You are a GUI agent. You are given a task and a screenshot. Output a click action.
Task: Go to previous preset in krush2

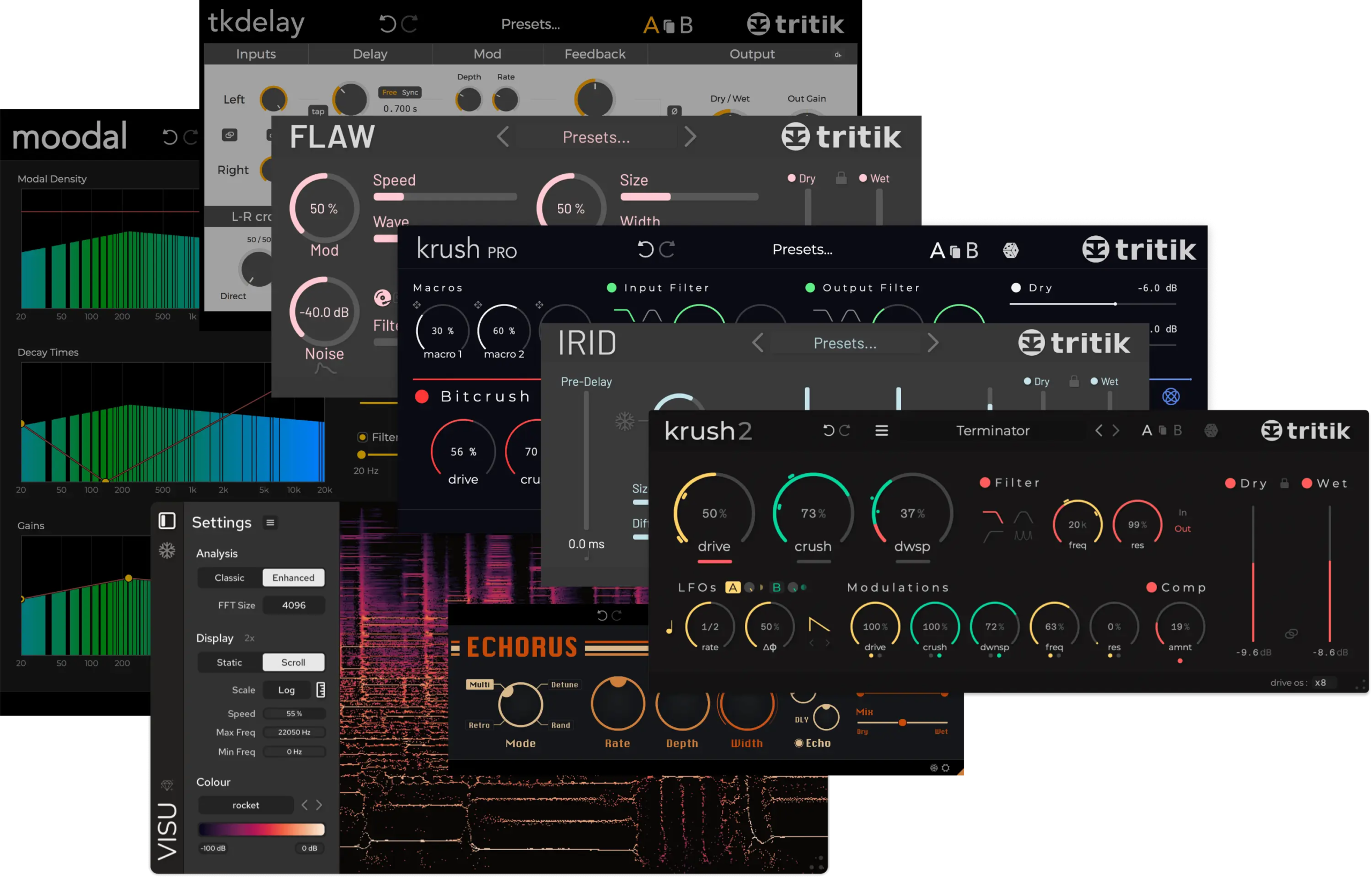(x=1098, y=430)
